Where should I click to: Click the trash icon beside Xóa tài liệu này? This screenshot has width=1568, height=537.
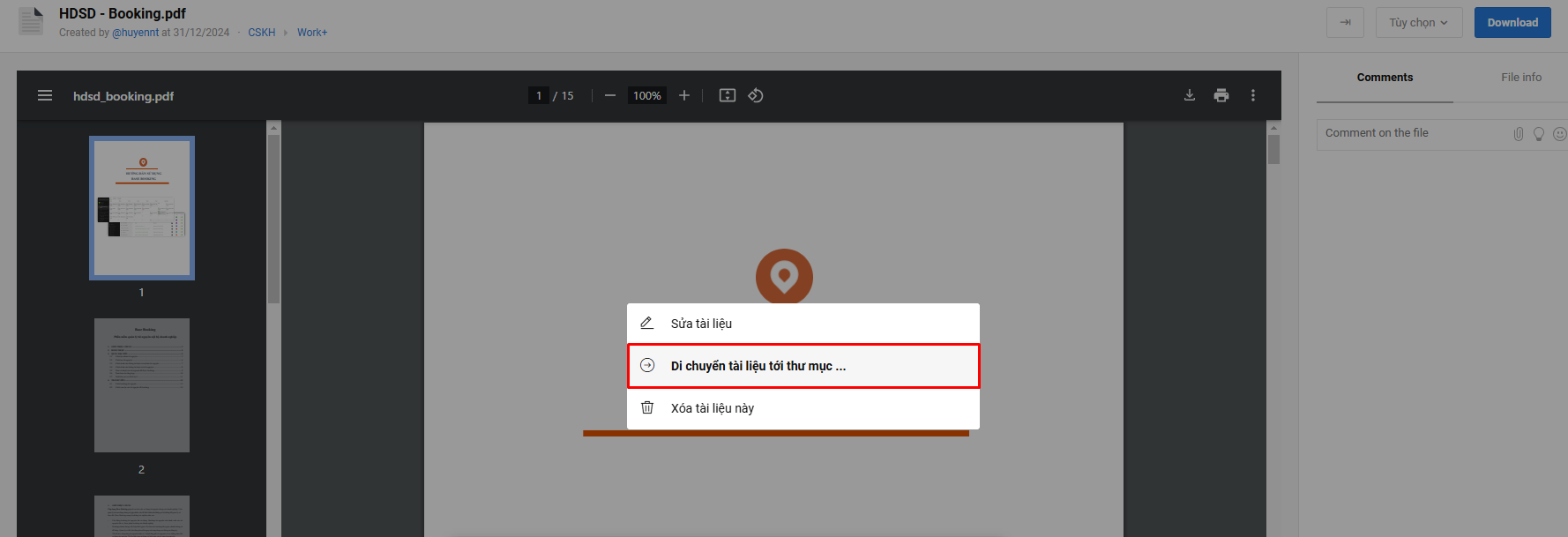coord(647,407)
